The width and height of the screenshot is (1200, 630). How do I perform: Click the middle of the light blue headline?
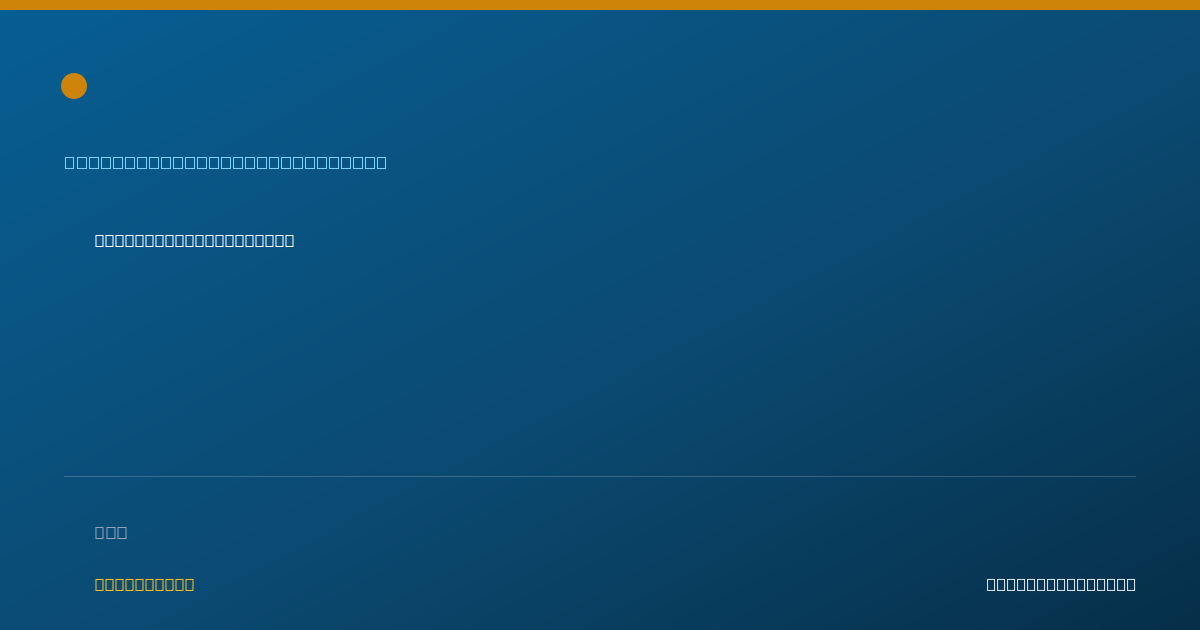tap(226, 163)
